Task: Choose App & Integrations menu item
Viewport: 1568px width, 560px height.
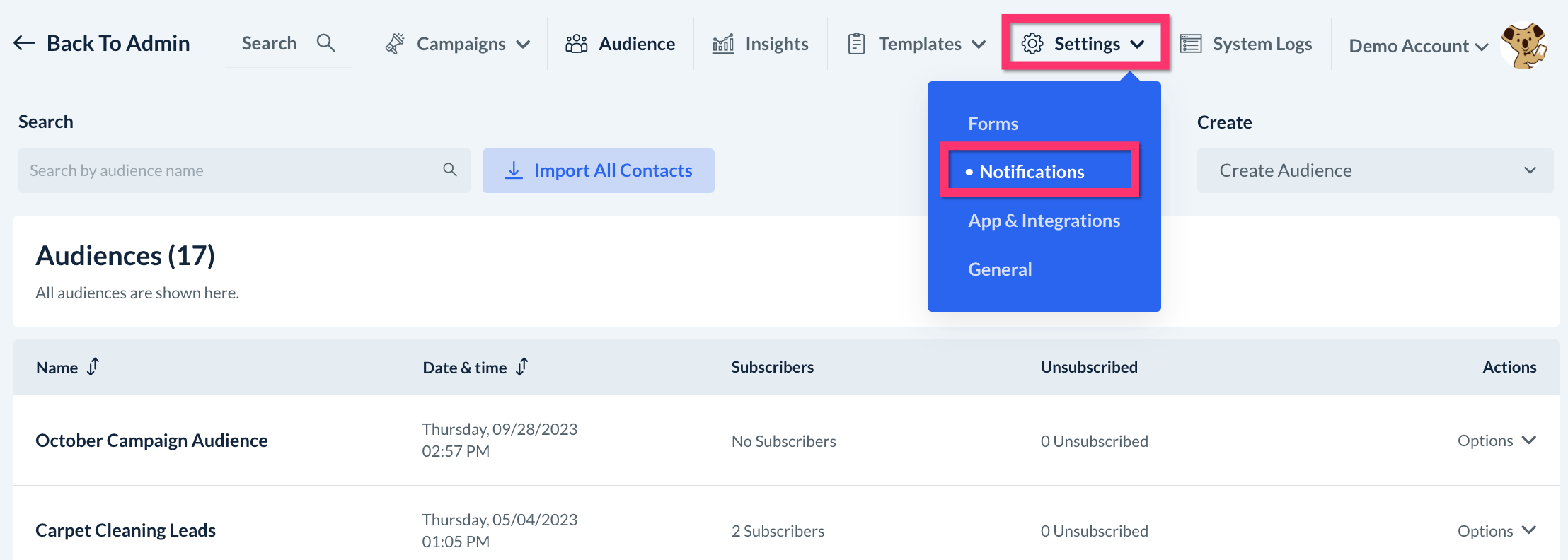Action: point(1044,221)
